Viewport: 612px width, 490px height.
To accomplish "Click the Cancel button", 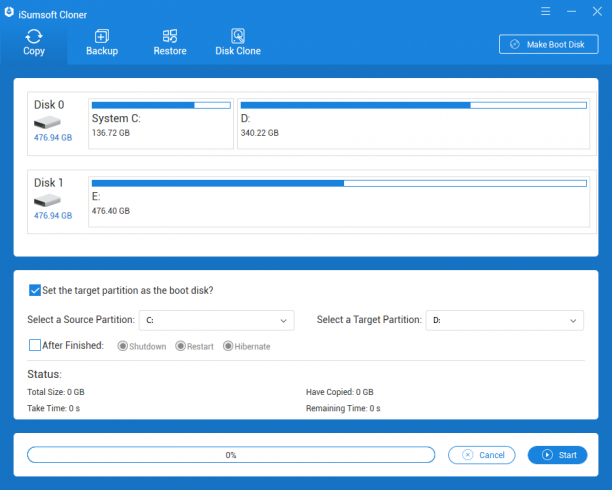I will [x=482, y=455].
